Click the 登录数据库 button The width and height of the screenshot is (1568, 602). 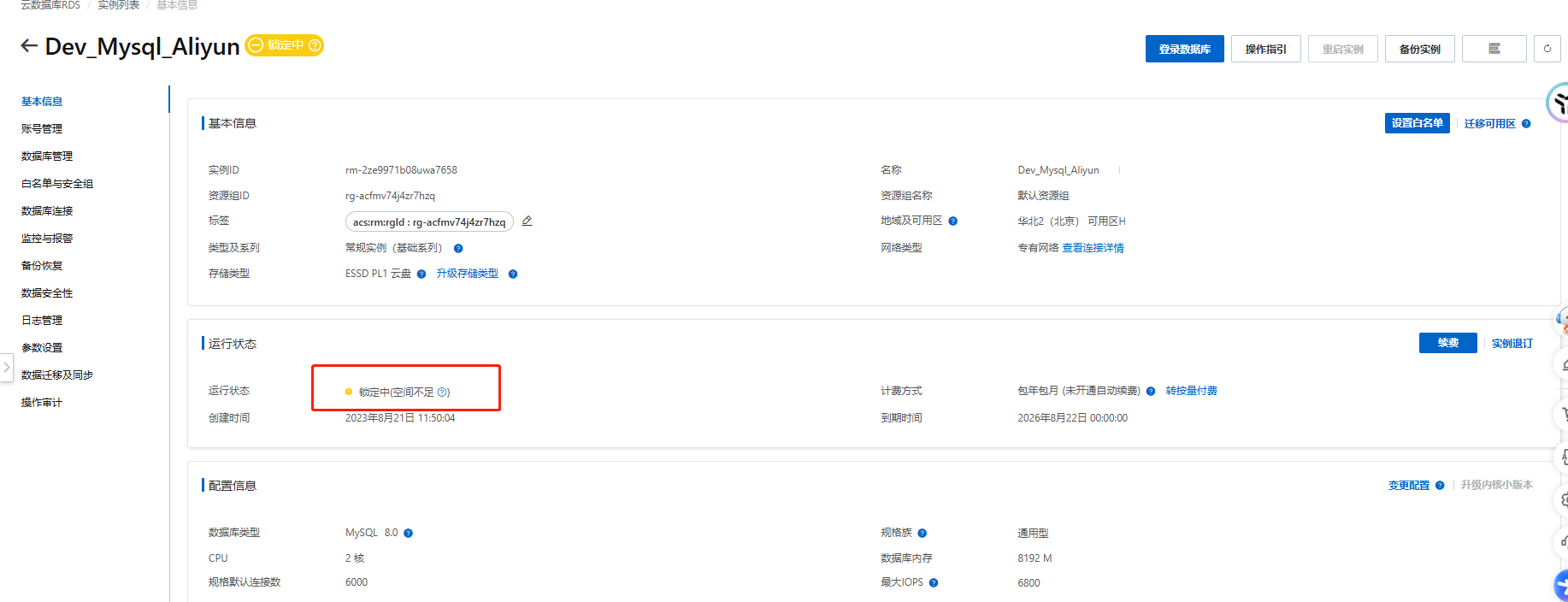1184,49
